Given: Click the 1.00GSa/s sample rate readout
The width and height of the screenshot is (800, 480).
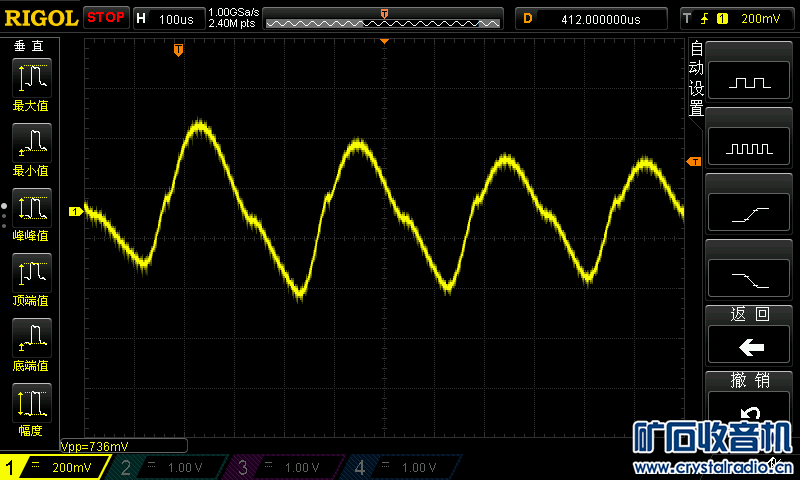Looking at the screenshot, I should pyautogui.click(x=233, y=12).
